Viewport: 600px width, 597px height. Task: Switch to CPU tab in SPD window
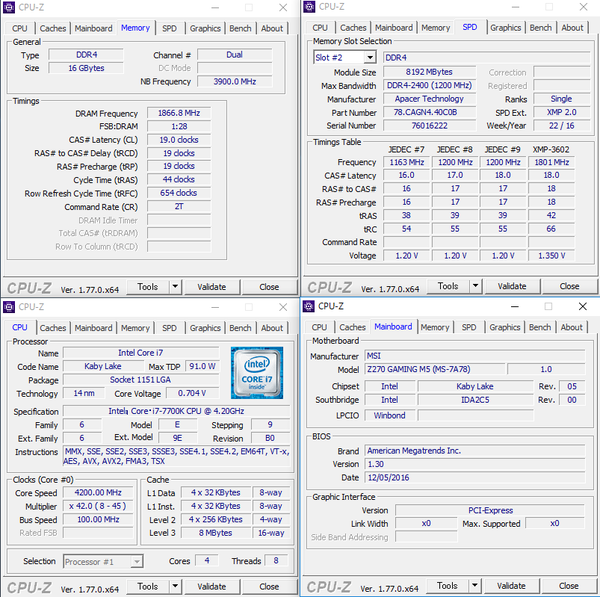(320, 28)
